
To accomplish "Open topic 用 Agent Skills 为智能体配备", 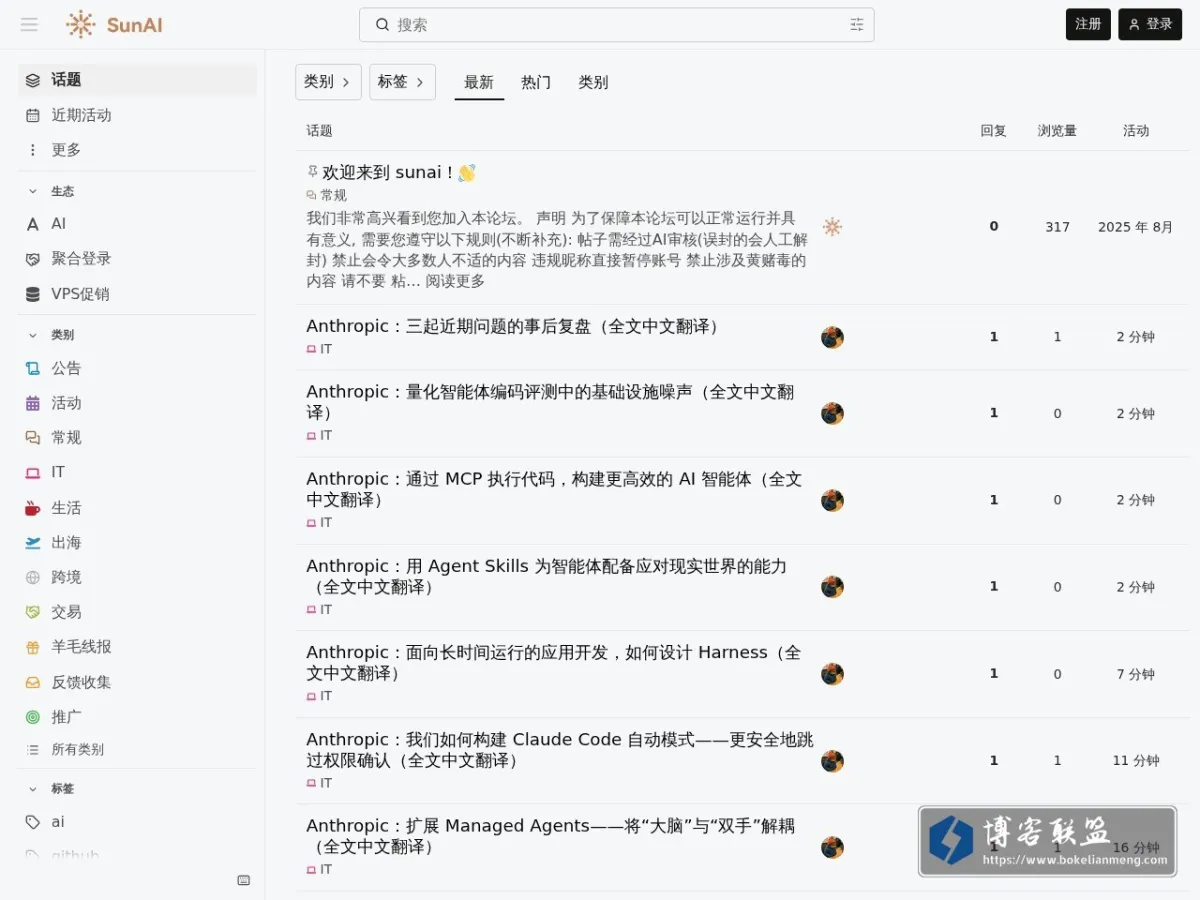I will (546, 576).
